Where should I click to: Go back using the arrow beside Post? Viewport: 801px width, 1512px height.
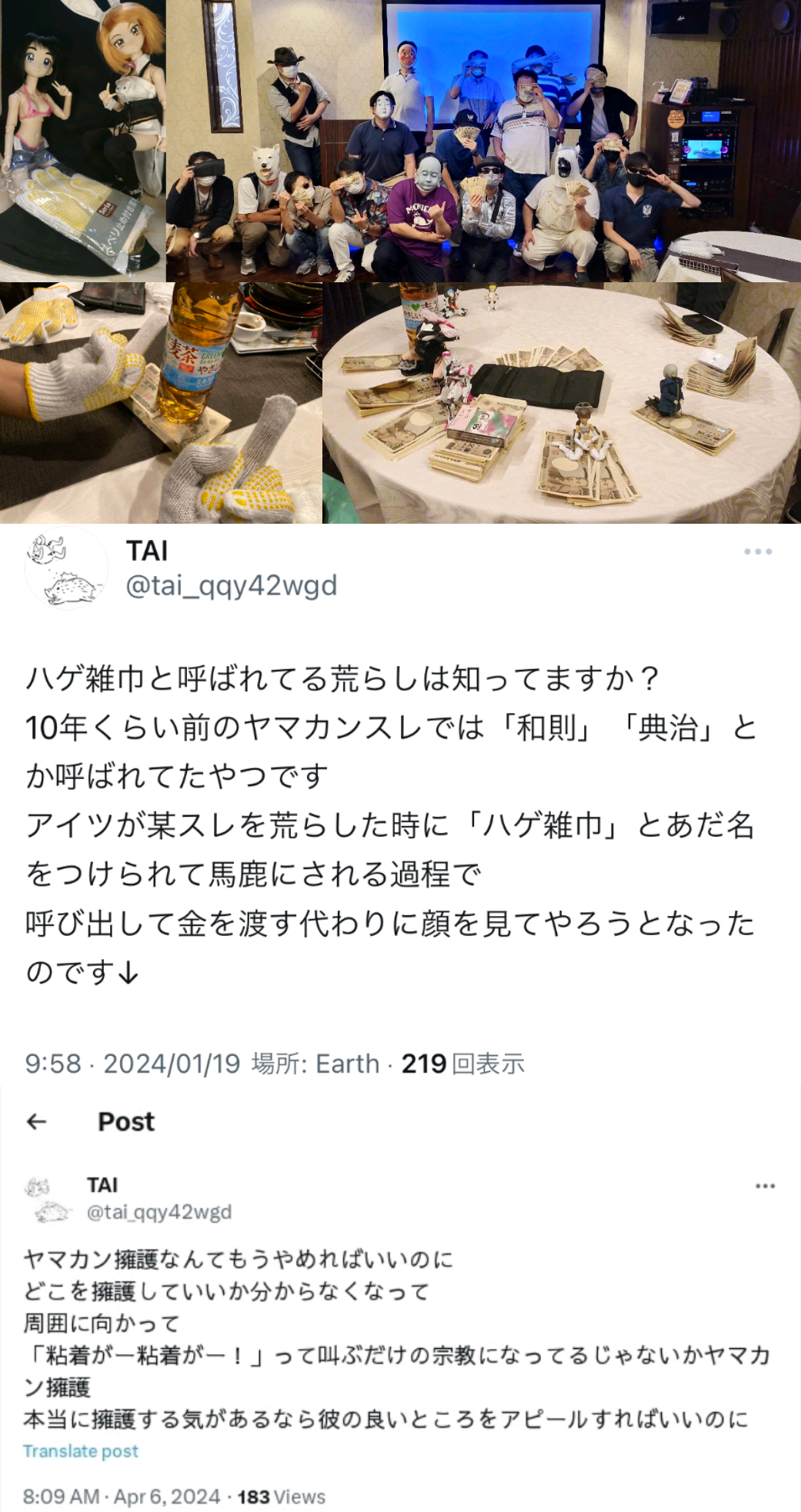point(37,1121)
